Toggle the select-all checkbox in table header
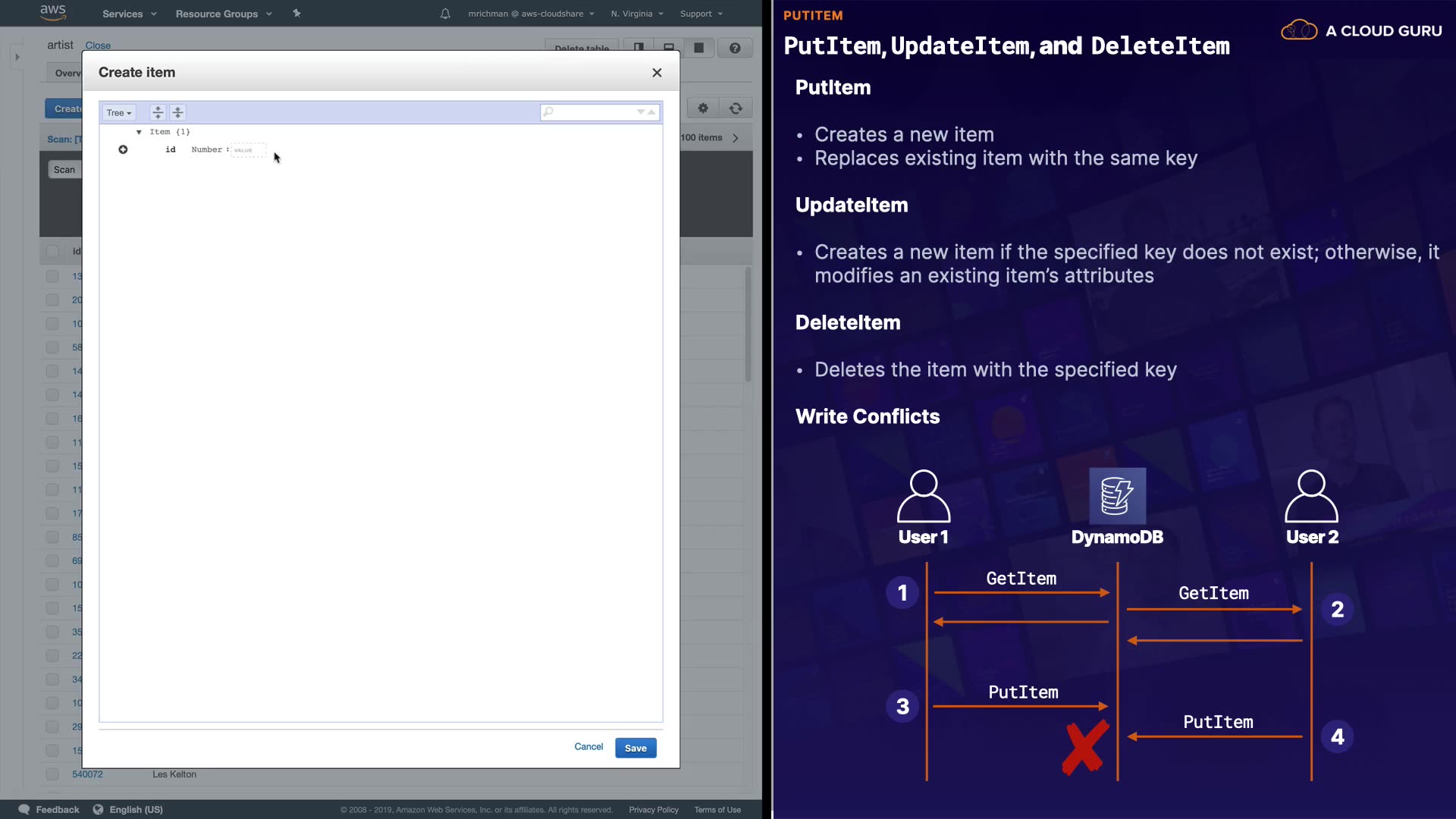Image resolution: width=1456 pixels, height=819 pixels. click(x=52, y=251)
